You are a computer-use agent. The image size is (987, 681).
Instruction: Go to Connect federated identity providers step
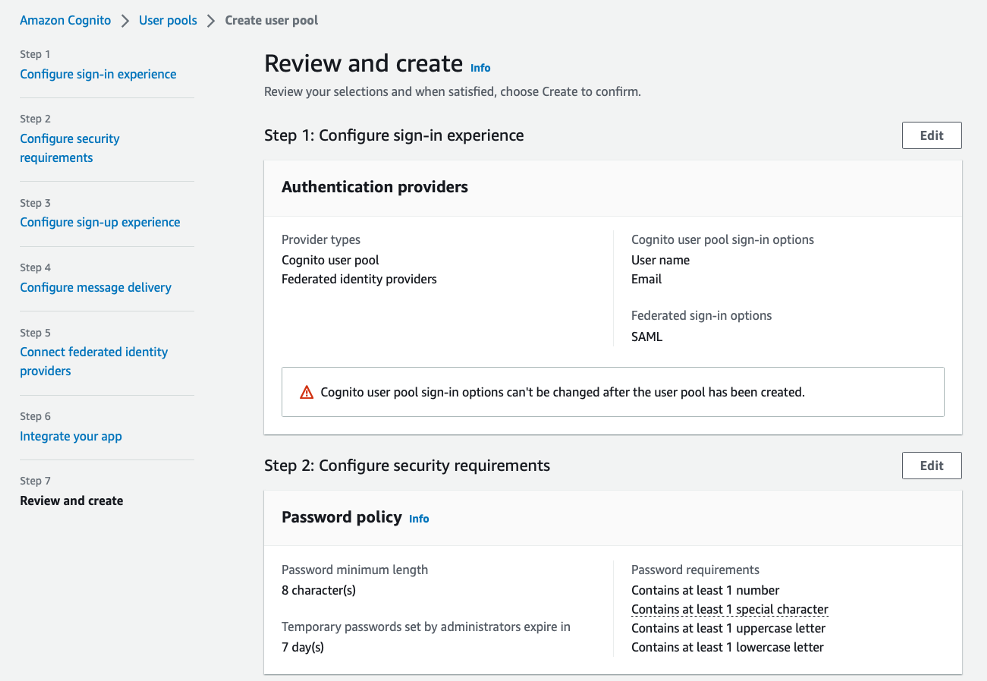tap(94, 361)
